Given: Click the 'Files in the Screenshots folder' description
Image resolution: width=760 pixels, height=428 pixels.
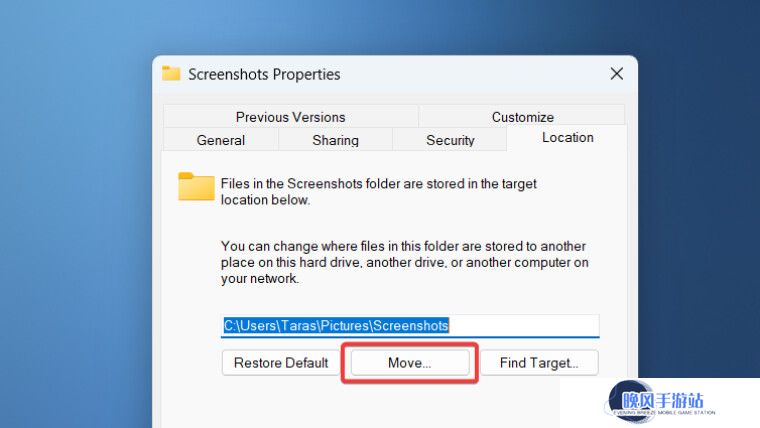Looking at the screenshot, I should 379,191.
